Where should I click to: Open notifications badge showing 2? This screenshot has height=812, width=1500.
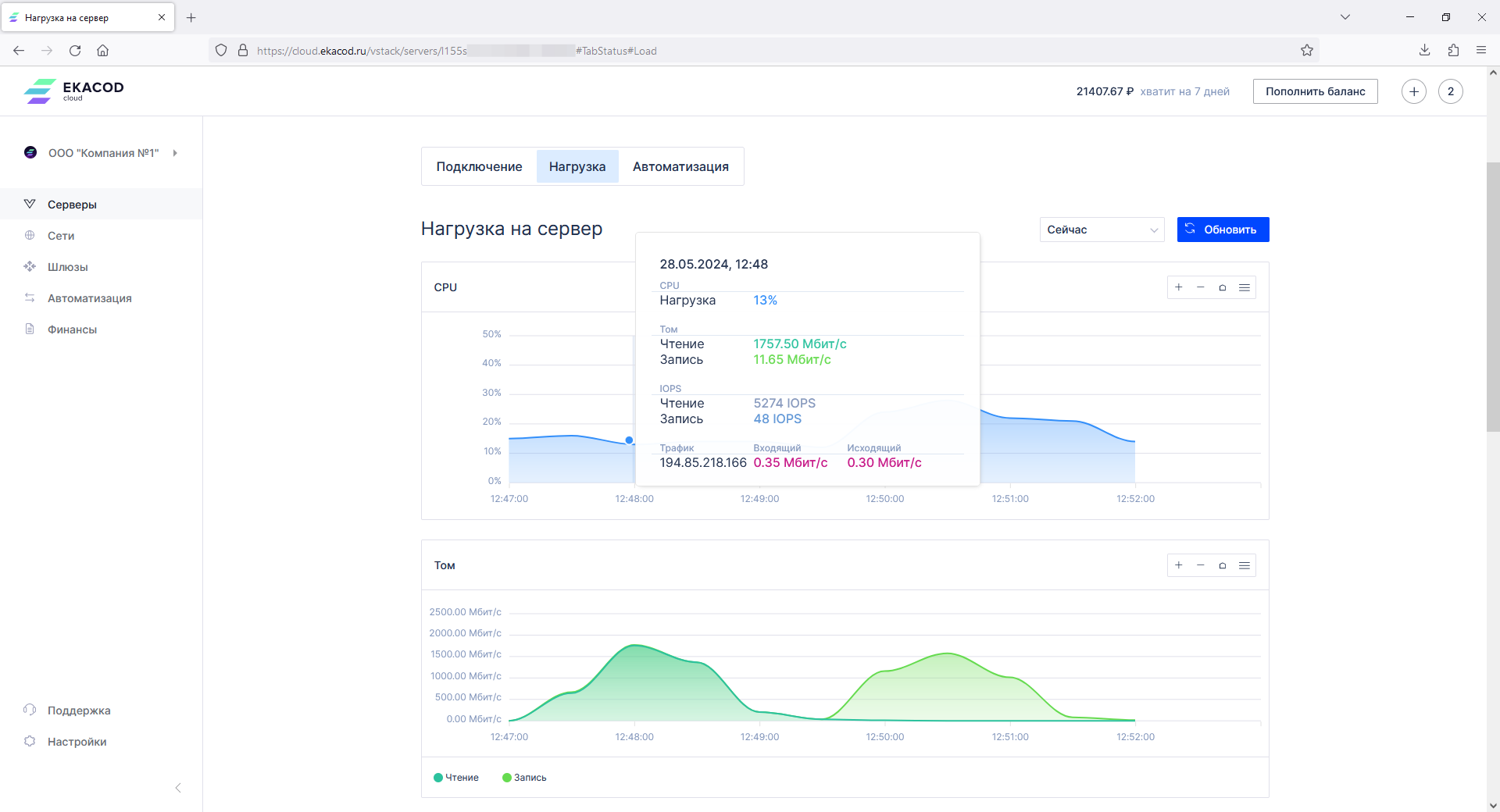[1451, 91]
